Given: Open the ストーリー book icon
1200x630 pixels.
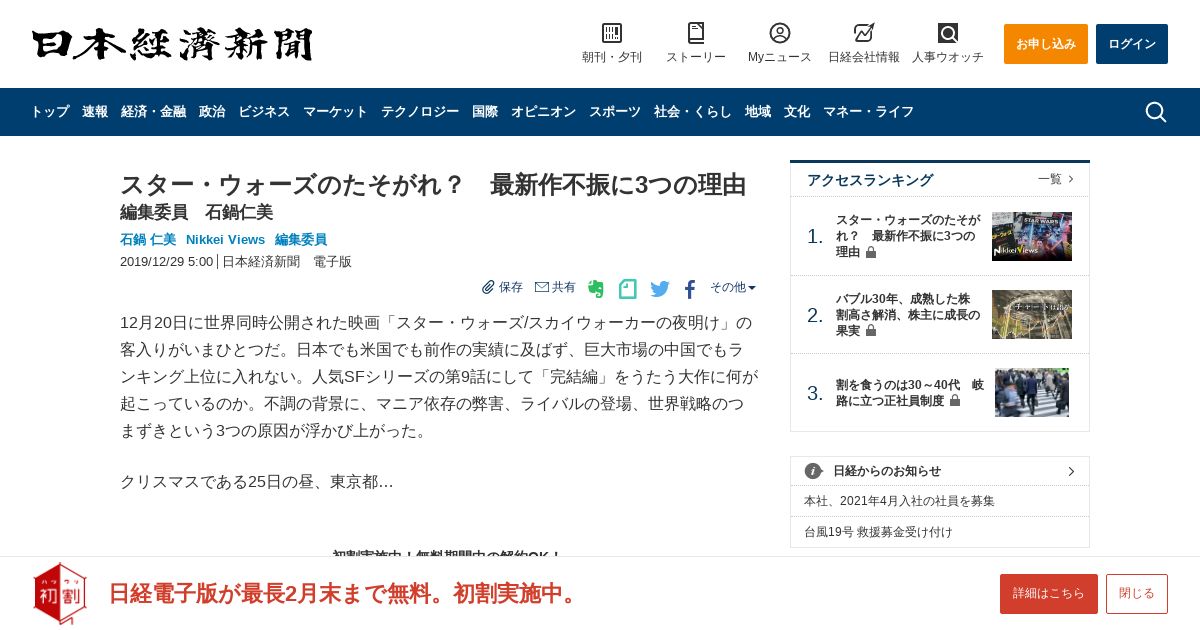Looking at the screenshot, I should pyautogui.click(x=696, y=33).
